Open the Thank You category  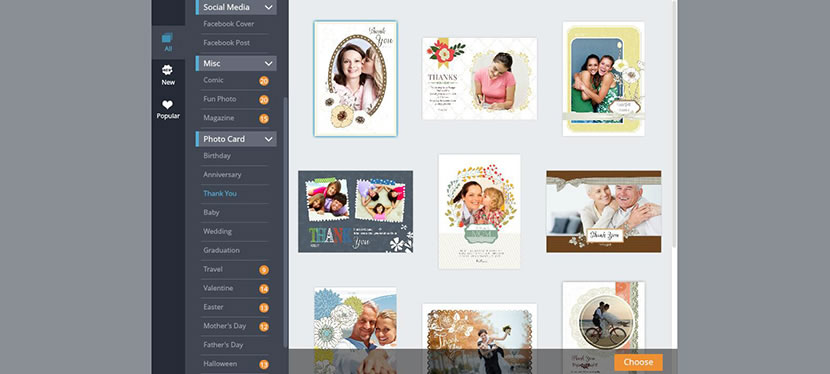[x=220, y=194]
